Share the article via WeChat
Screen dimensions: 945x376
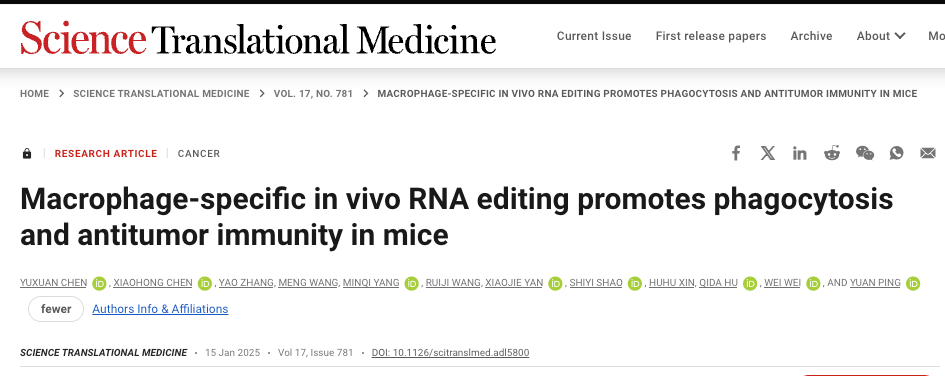(865, 153)
